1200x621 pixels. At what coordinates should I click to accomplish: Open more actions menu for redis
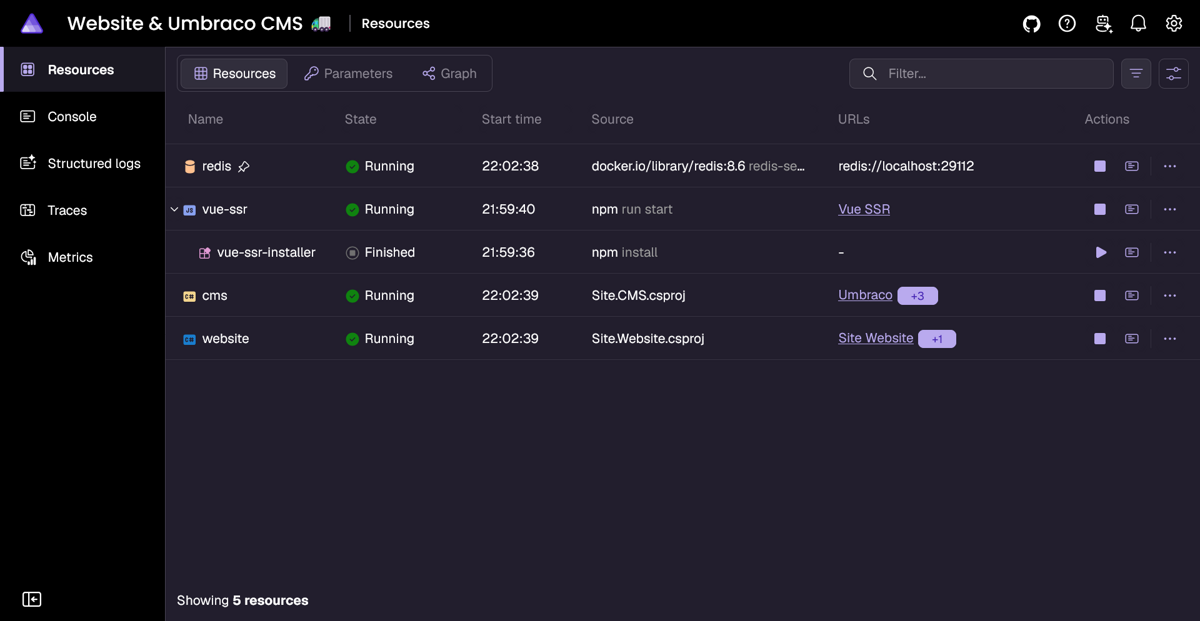coord(1170,166)
